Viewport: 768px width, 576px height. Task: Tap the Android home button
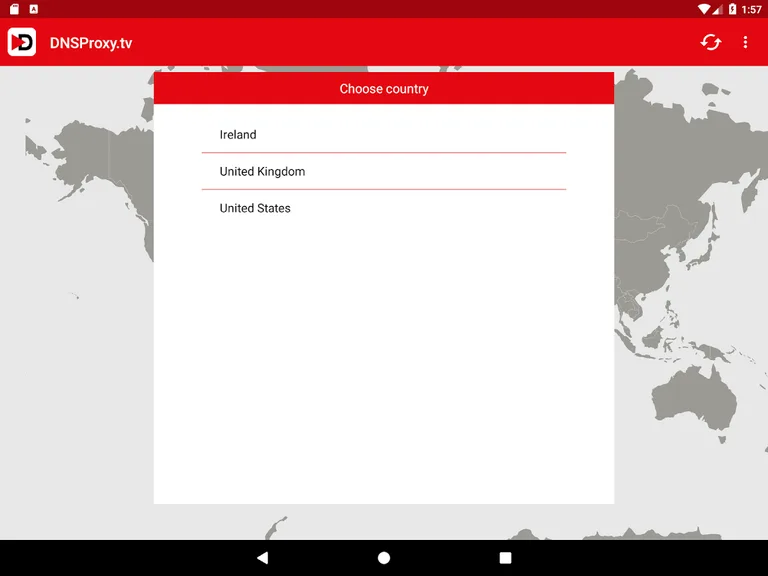[x=384, y=557]
